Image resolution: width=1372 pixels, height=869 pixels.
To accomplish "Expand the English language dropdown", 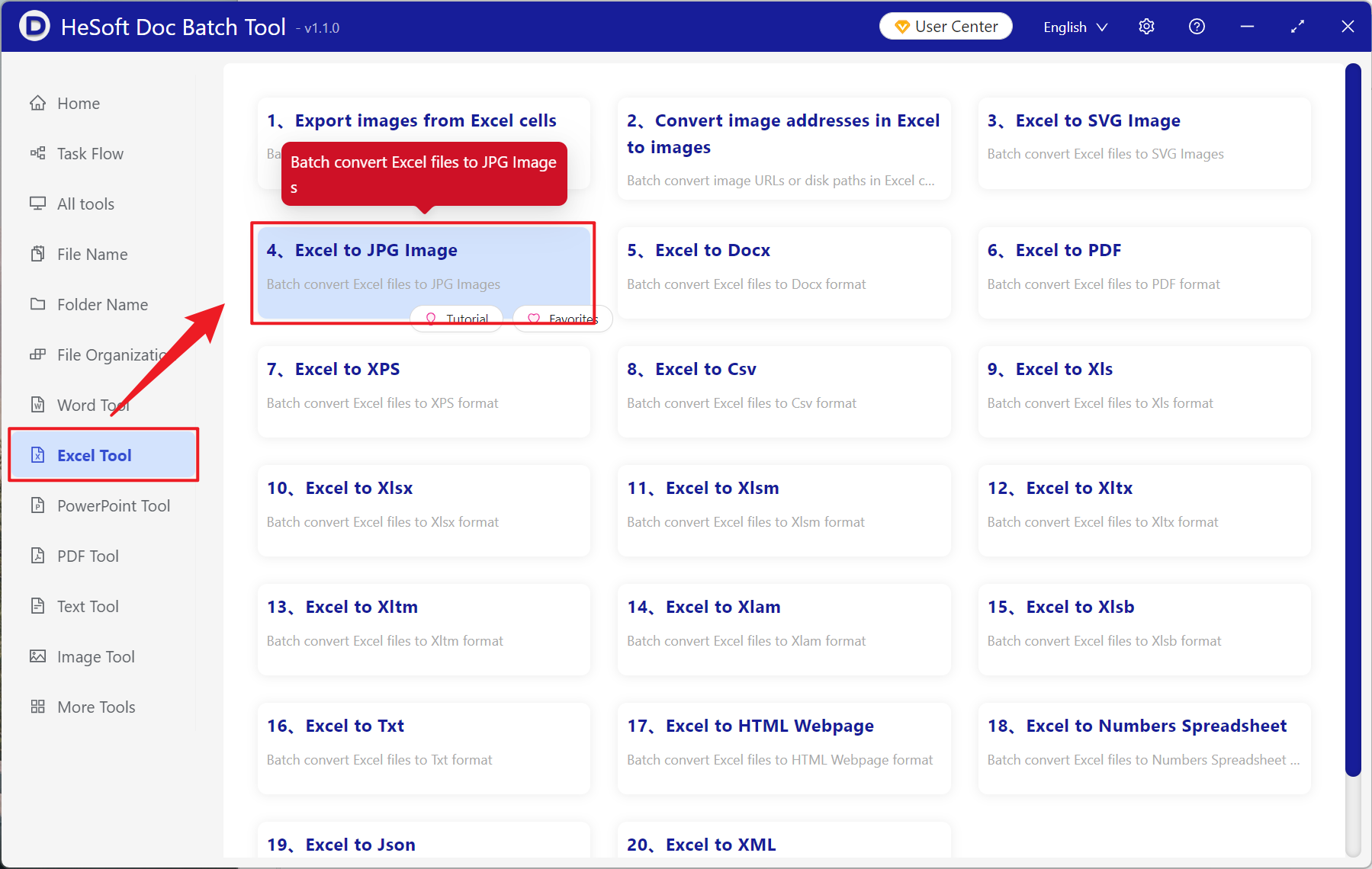I will pyautogui.click(x=1075, y=27).
